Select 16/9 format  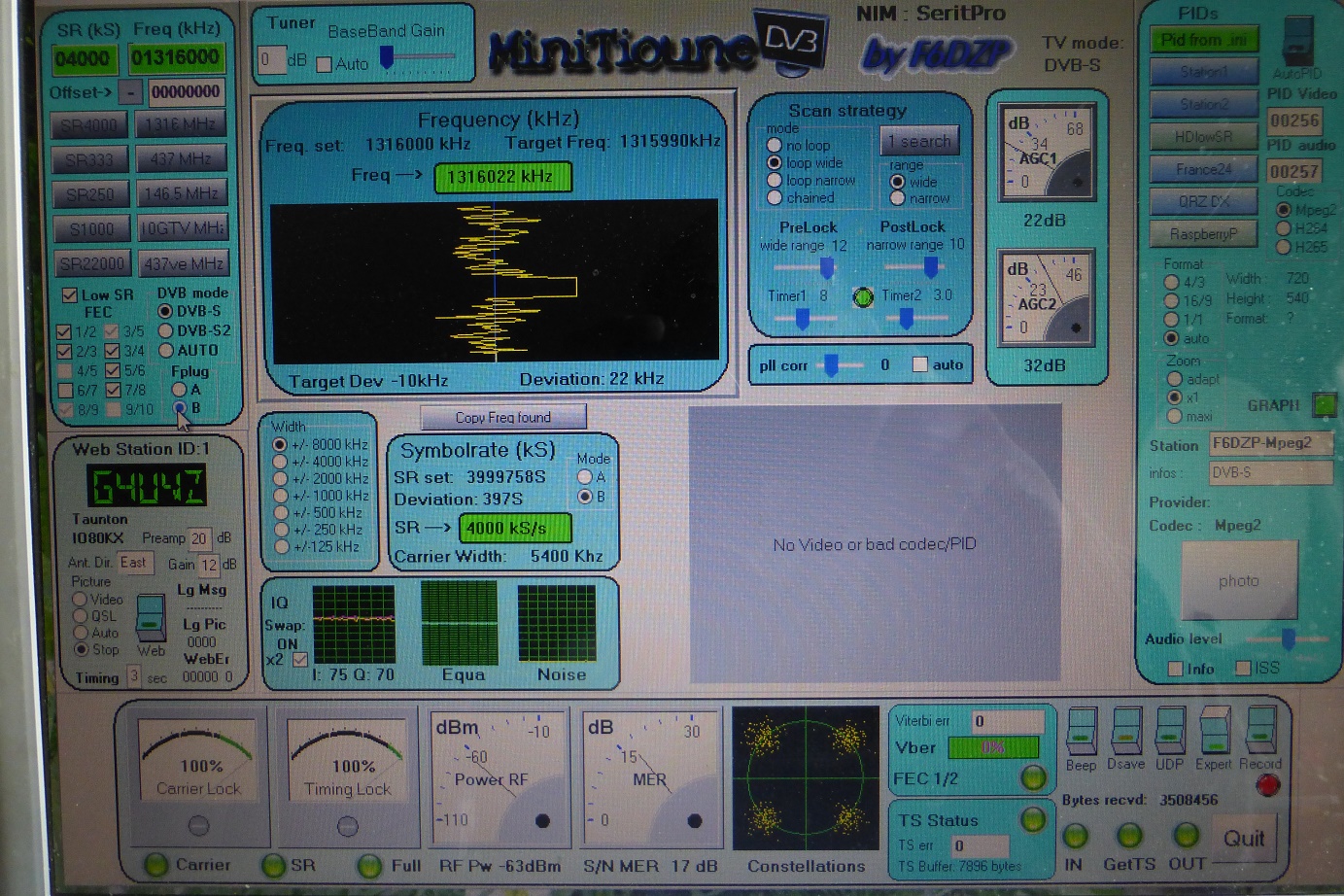(x=1171, y=300)
